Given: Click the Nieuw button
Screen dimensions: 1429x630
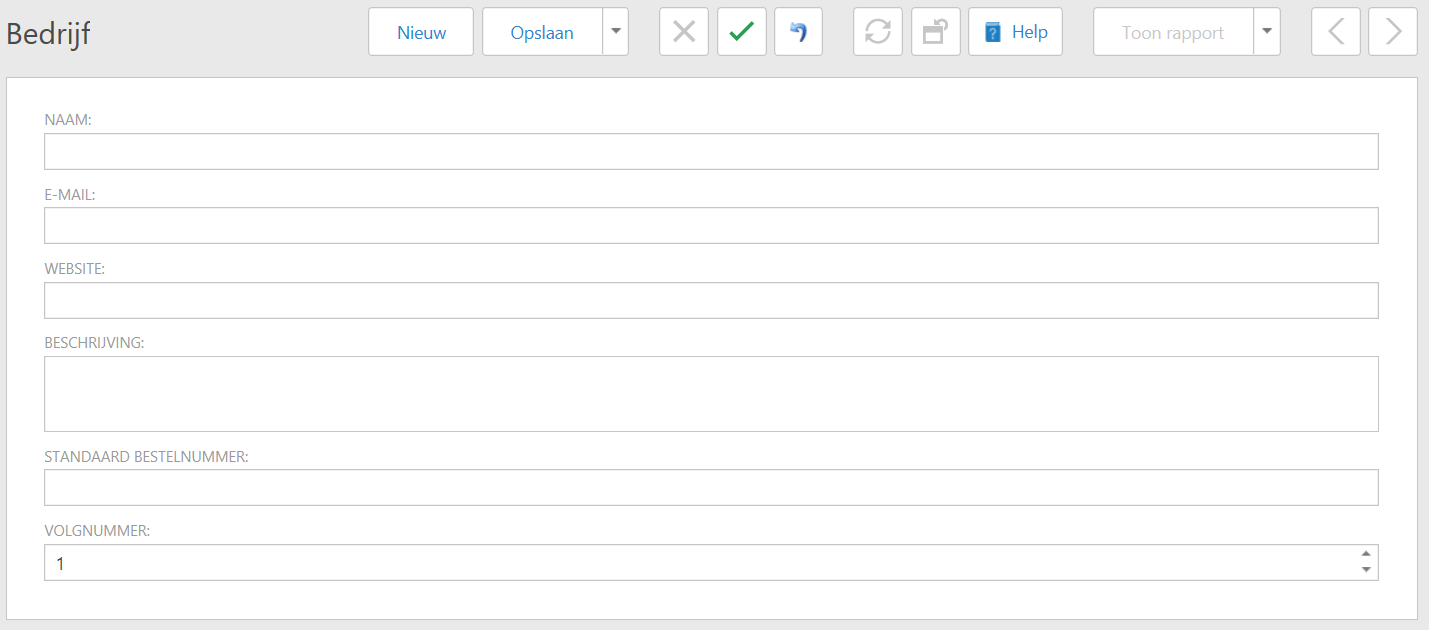Looking at the screenshot, I should (421, 32).
